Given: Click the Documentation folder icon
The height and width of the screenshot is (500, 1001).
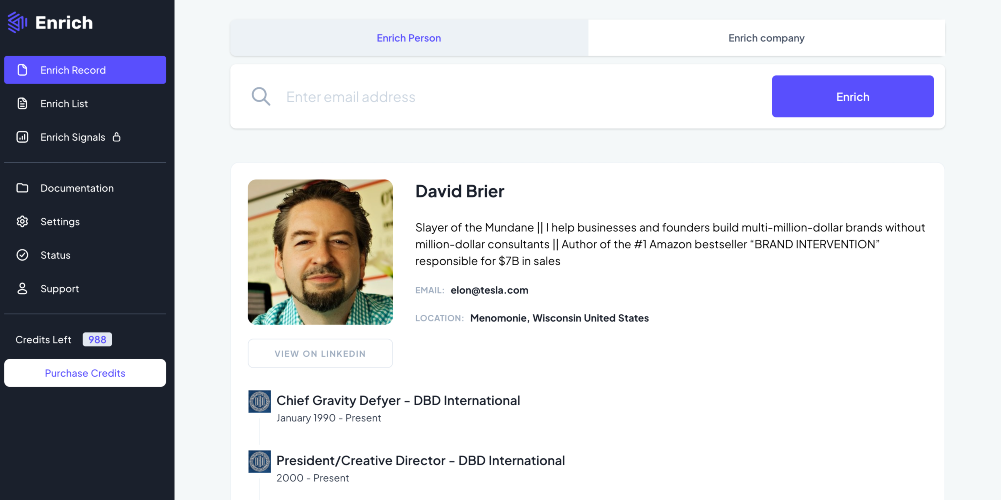Looking at the screenshot, I should coord(22,188).
